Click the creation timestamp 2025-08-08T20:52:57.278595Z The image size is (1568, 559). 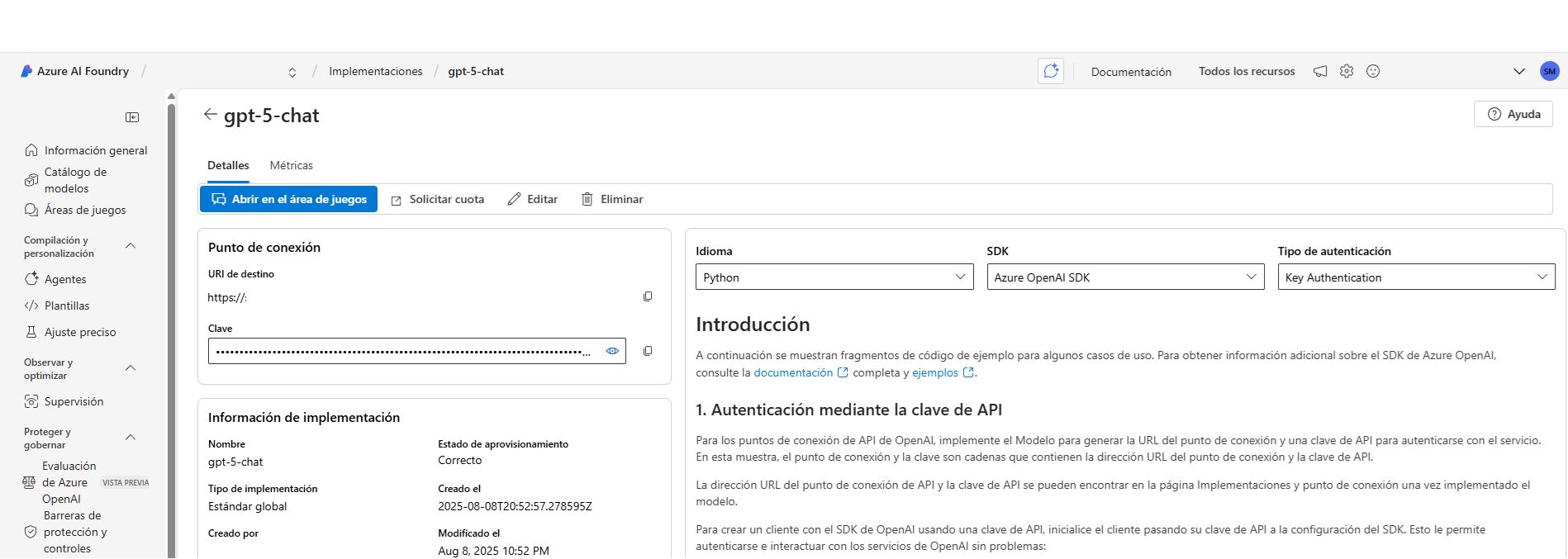pos(515,506)
